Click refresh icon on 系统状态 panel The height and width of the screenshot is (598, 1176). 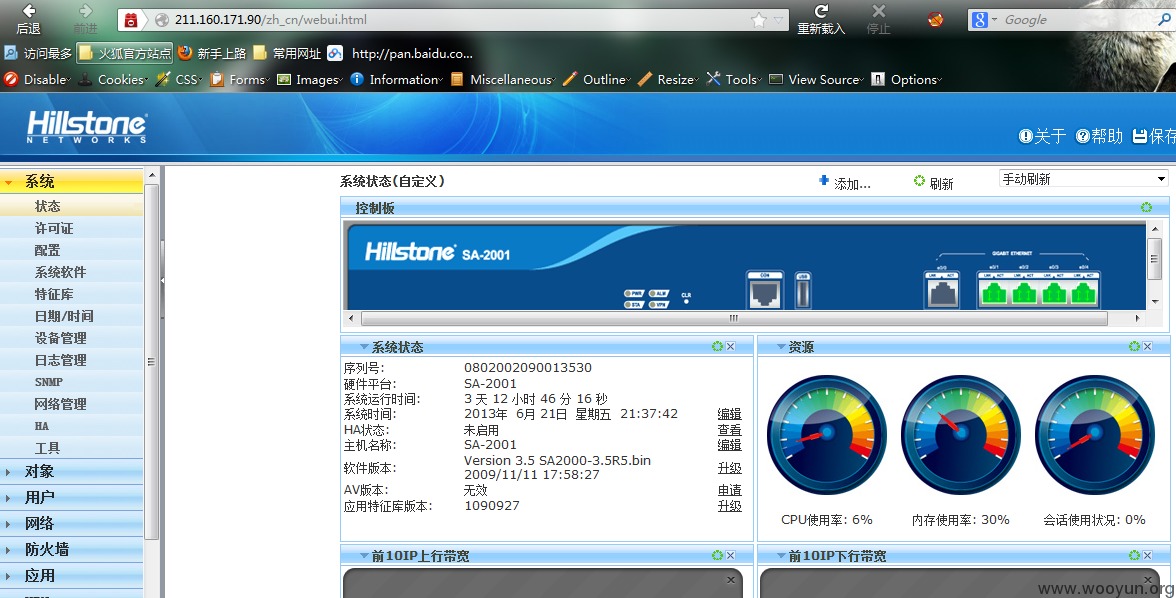[x=717, y=346]
